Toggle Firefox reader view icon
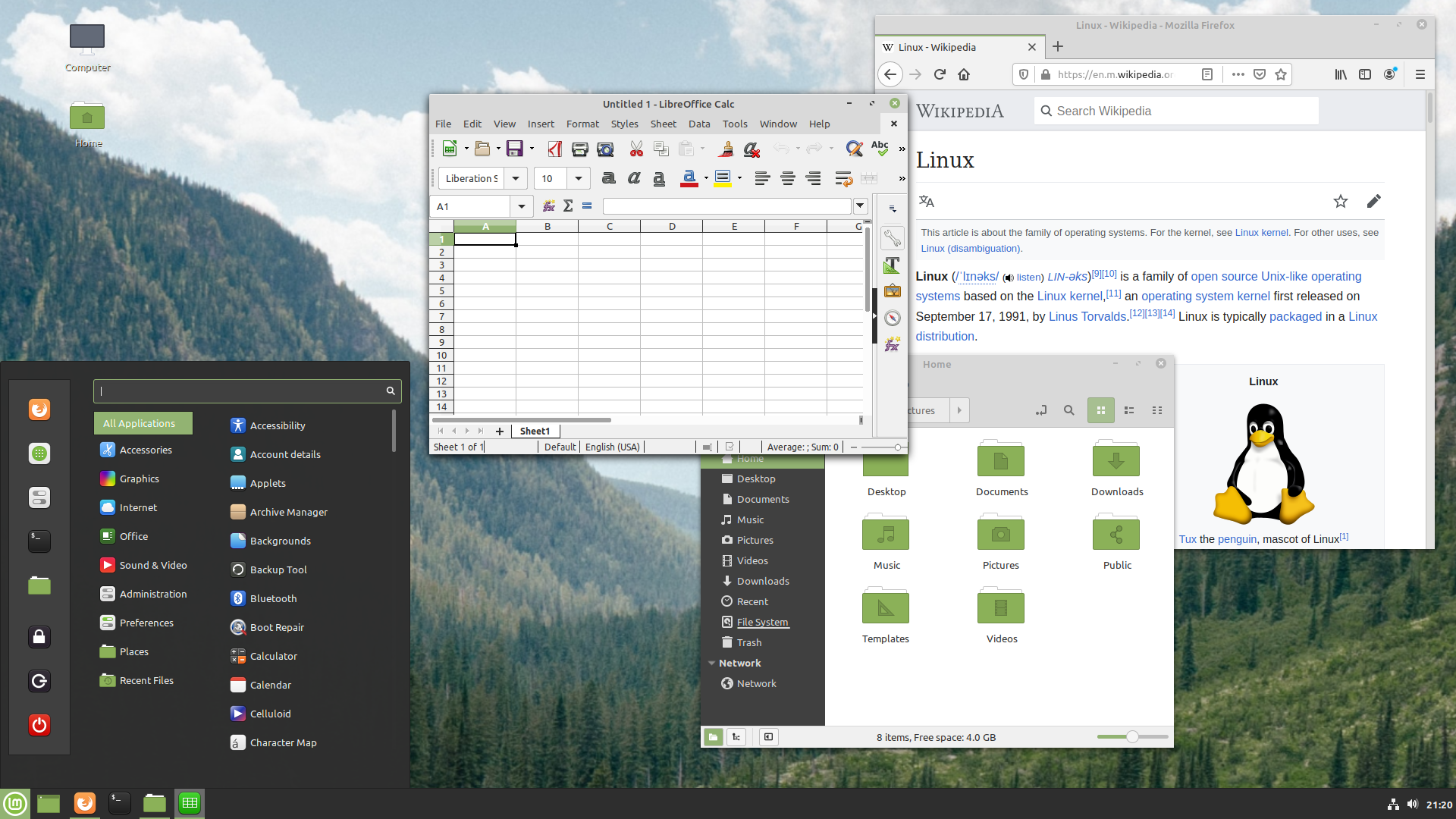This screenshot has height=819, width=1456. click(x=1207, y=74)
